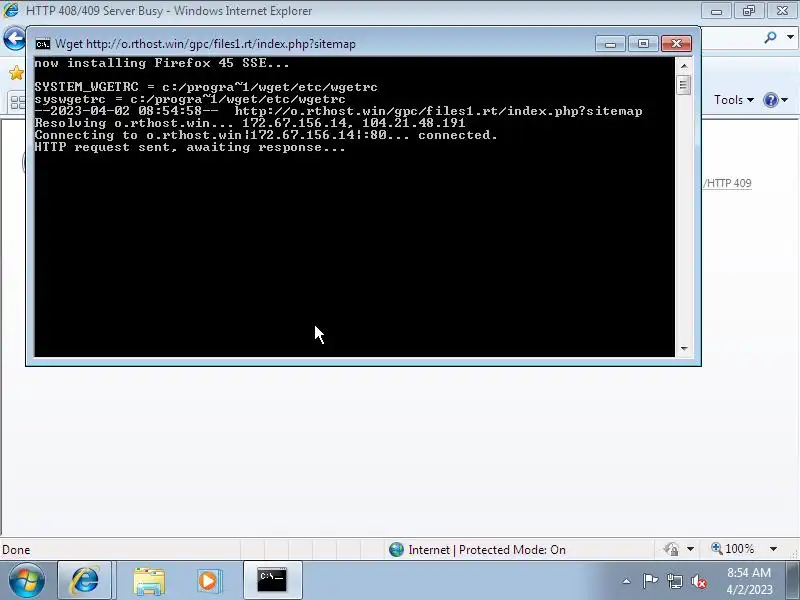This screenshot has height=600, width=800.
Task: Click the 100% zoom level button
Action: [x=733, y=549]
